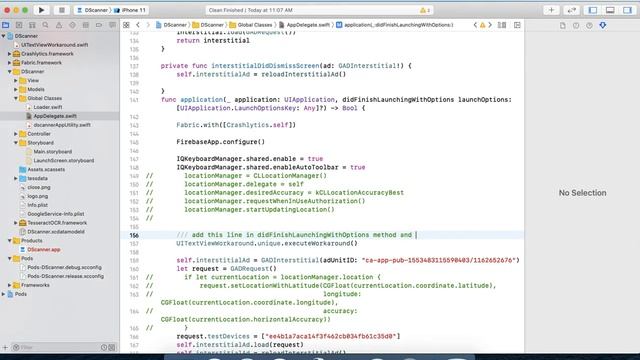Image resolution: width=640 pixels, height=360 pixels.
Task: Expand Fabric.framework group
Action: point(9,63)
